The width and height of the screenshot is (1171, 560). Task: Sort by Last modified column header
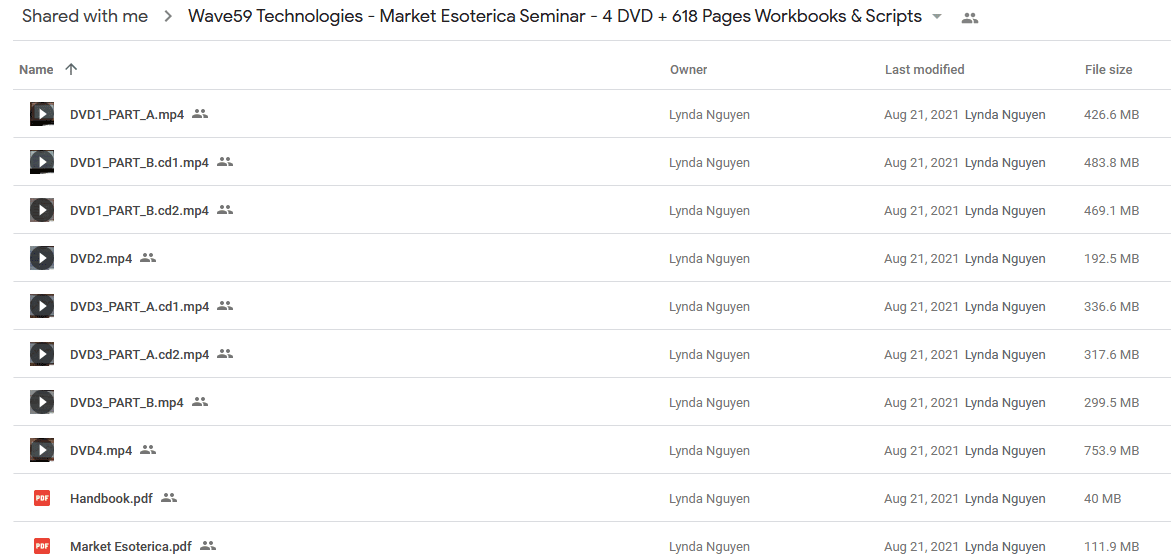pos(925,69)
